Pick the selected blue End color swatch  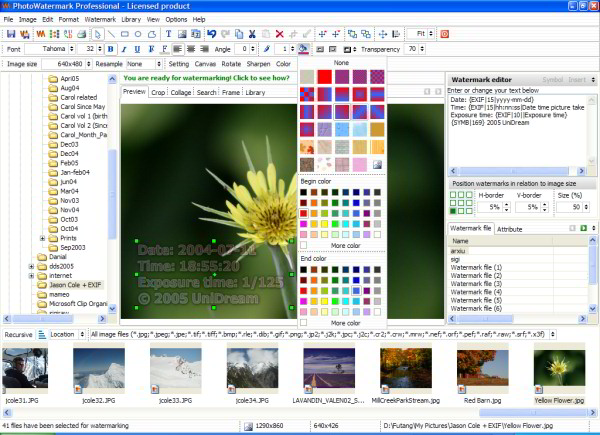click(356, 291)
